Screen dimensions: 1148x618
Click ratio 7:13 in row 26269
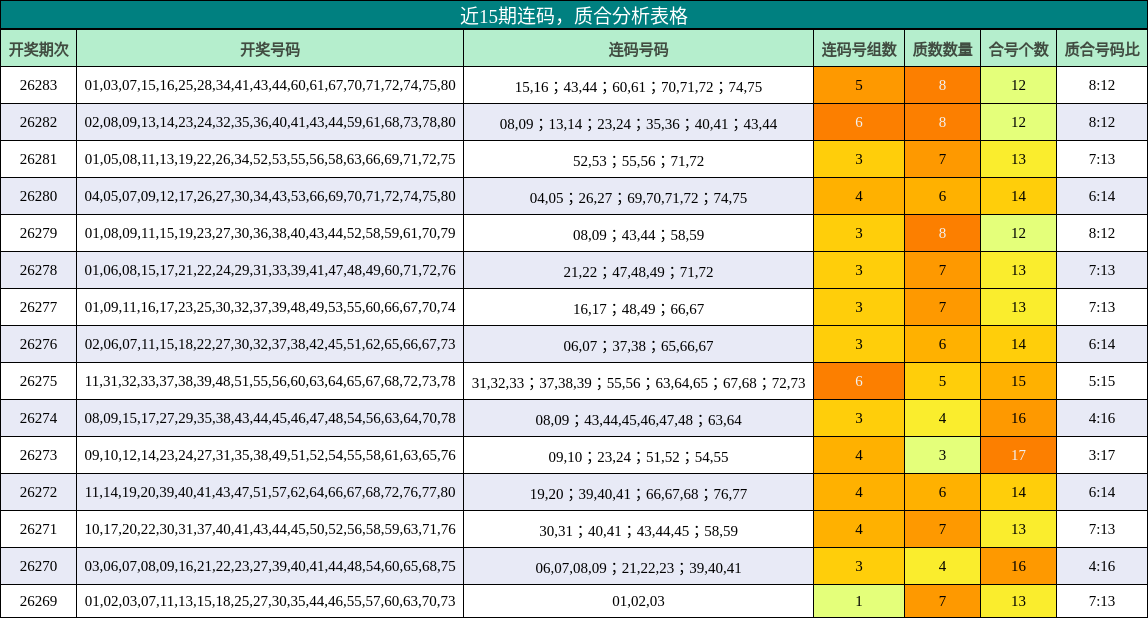tap(1102, 601)
